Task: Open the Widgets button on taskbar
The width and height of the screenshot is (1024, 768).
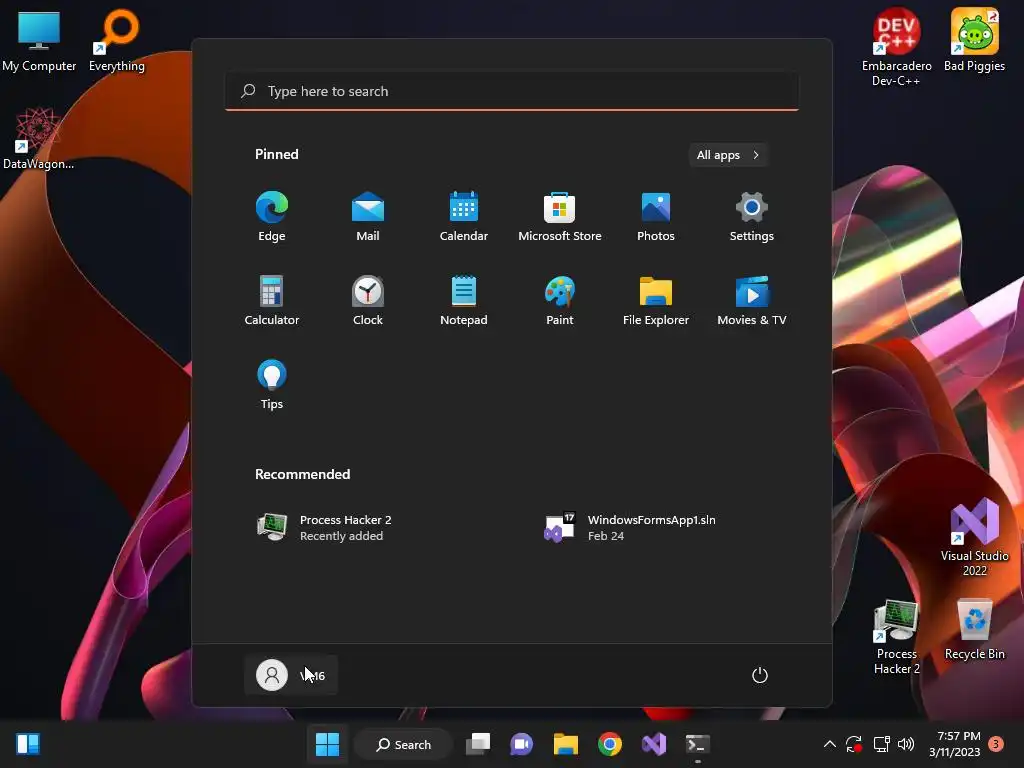Action: click(28, 744)
